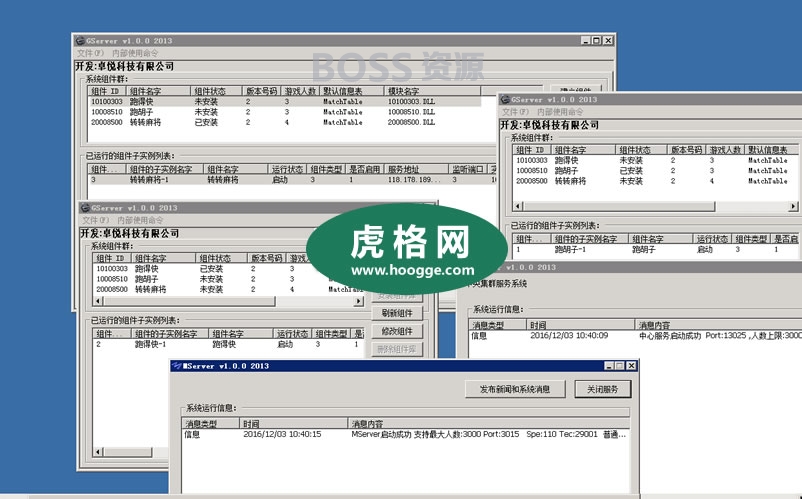Click 发布新闻和系统消息 button in MServer
The height and width of the screenshot is (499, 802).
515,389
